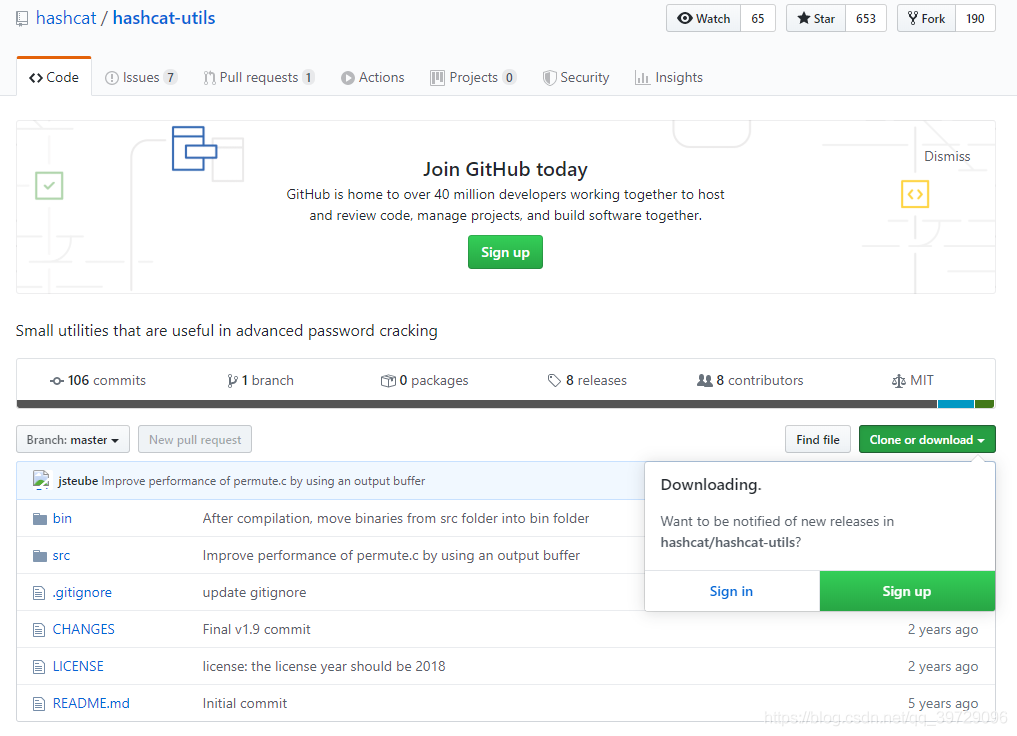Open the CHANGES file
Screen dimensions: 1017x736
[x=84, y=629]
